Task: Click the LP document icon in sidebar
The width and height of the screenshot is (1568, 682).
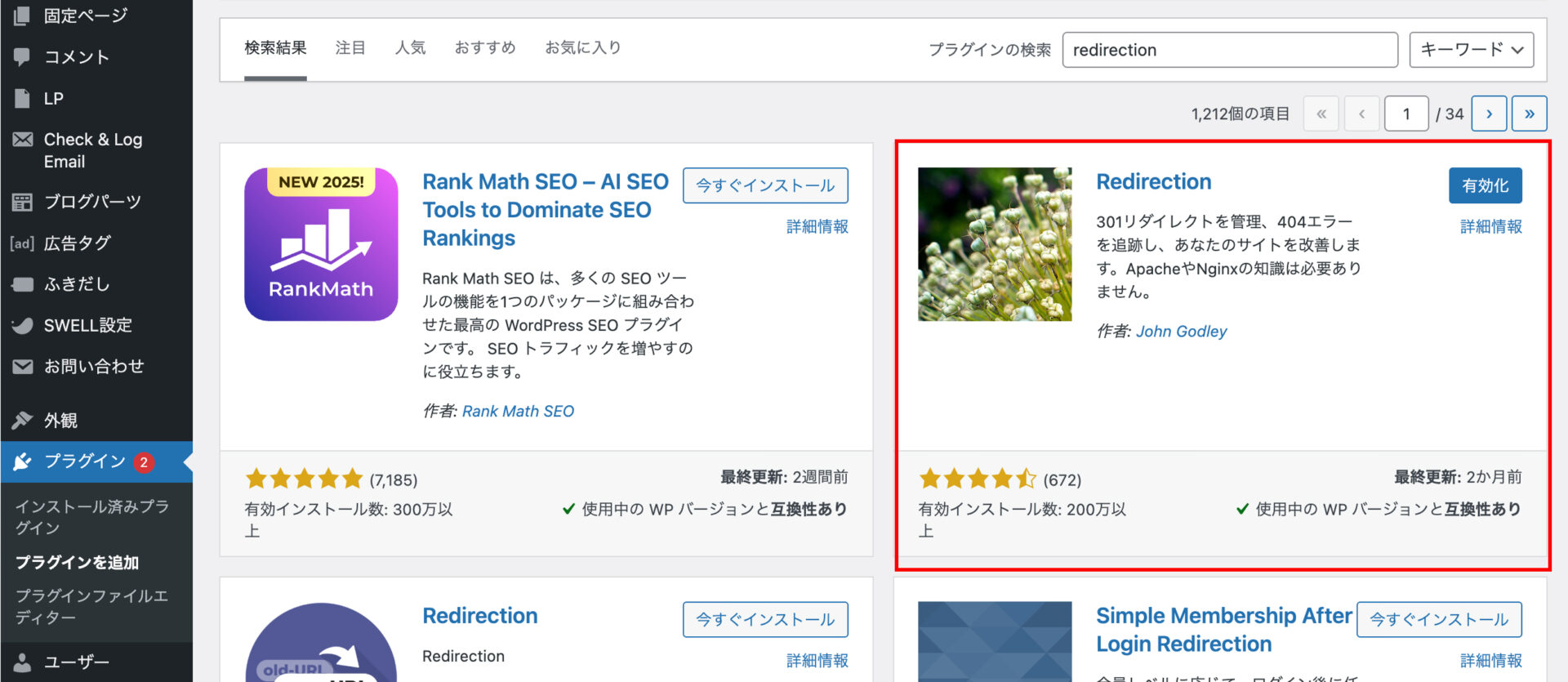Action: pos(22,98)
